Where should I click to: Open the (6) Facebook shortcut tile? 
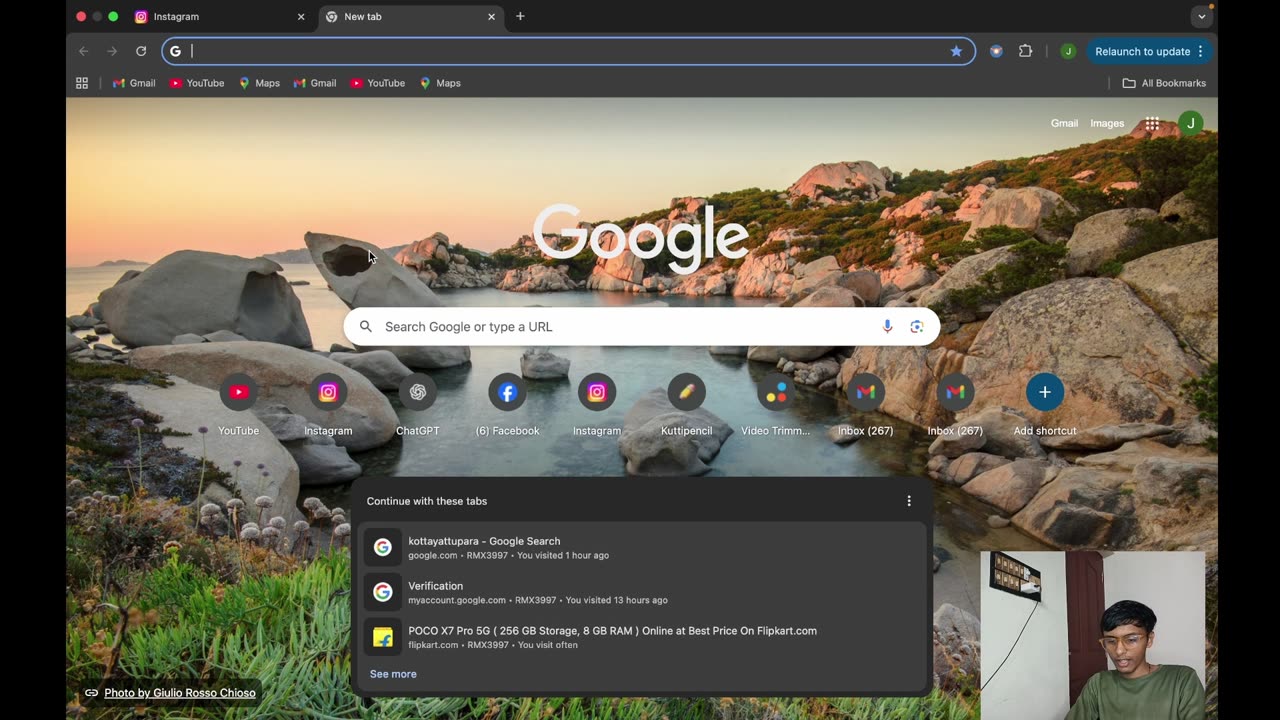tap(507, 406)
